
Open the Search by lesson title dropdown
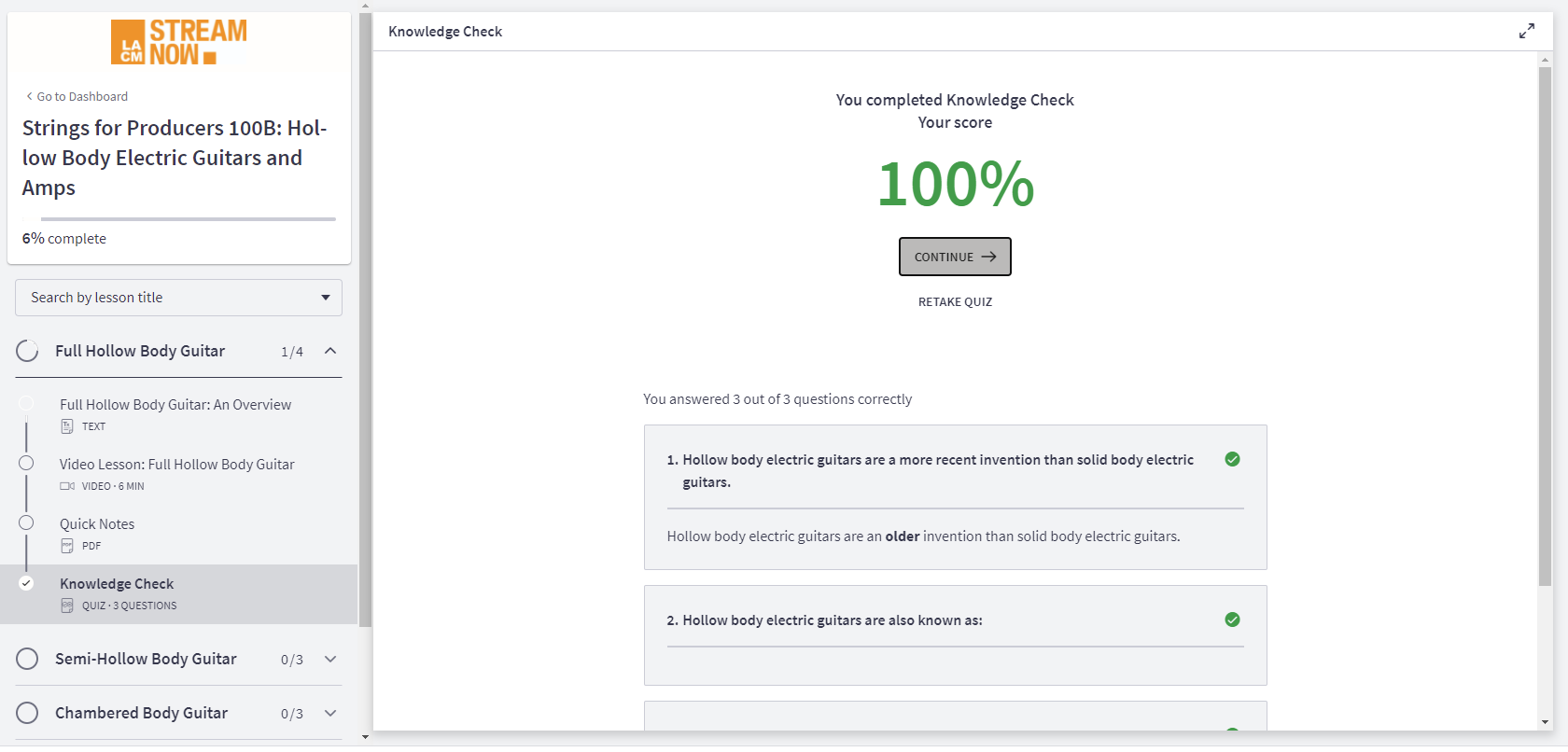pos(178,298)
